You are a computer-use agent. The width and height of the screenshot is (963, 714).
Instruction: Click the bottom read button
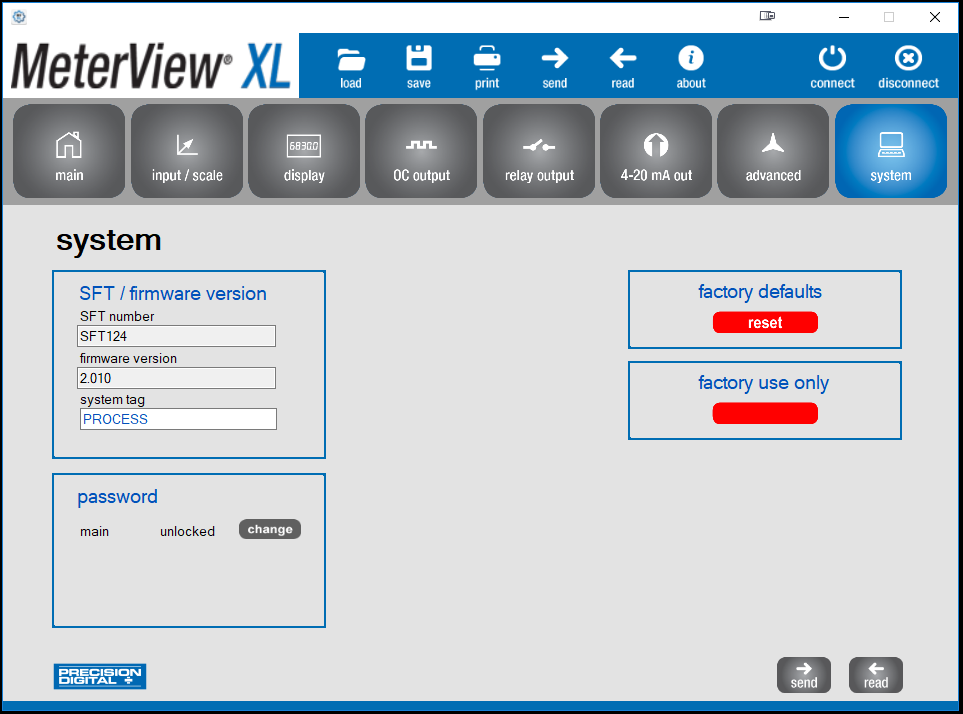(876, 675)
